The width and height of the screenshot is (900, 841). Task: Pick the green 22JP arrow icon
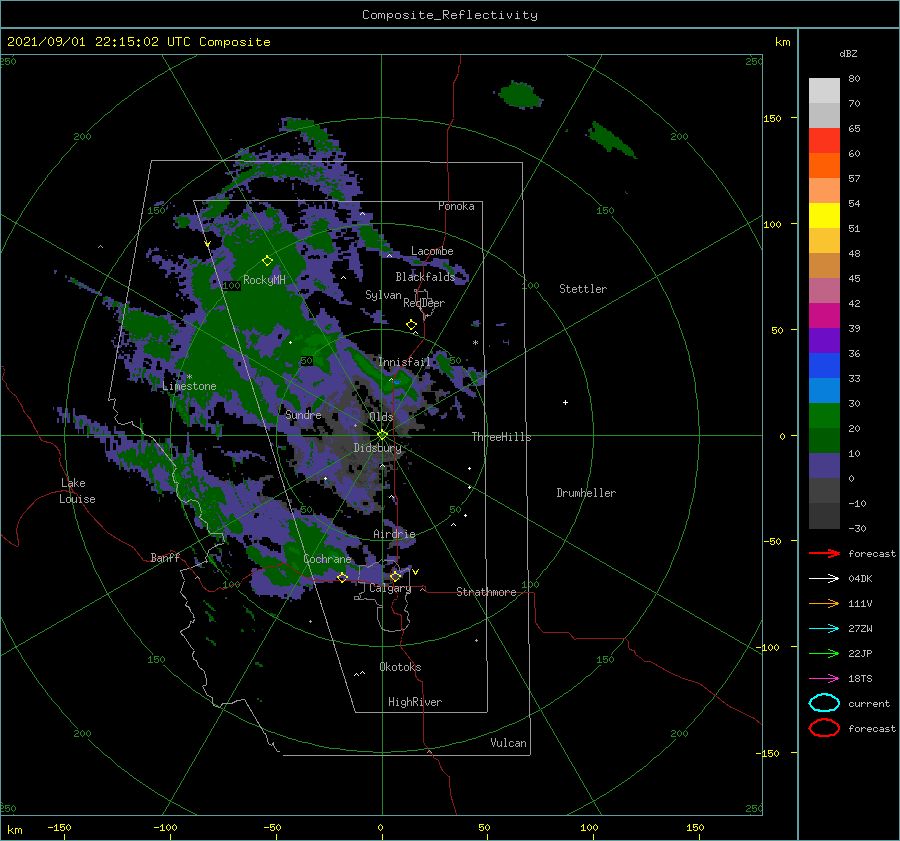[824, 653]
